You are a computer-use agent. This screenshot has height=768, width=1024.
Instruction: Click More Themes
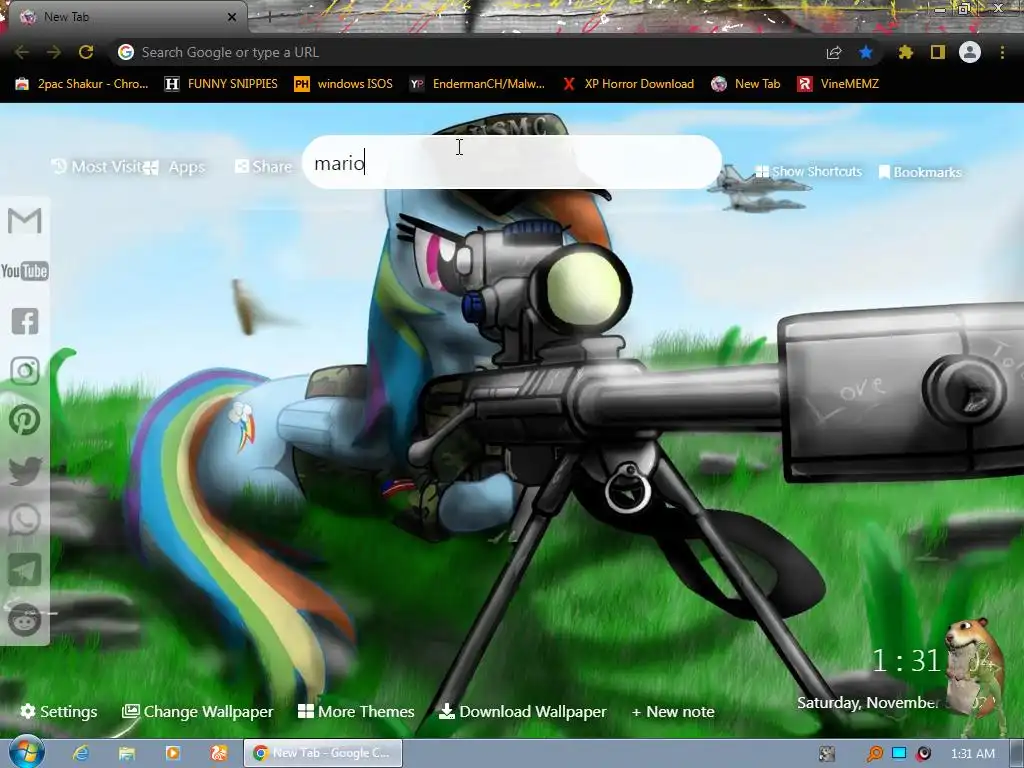pyautogui.click(x=356, y=711)
